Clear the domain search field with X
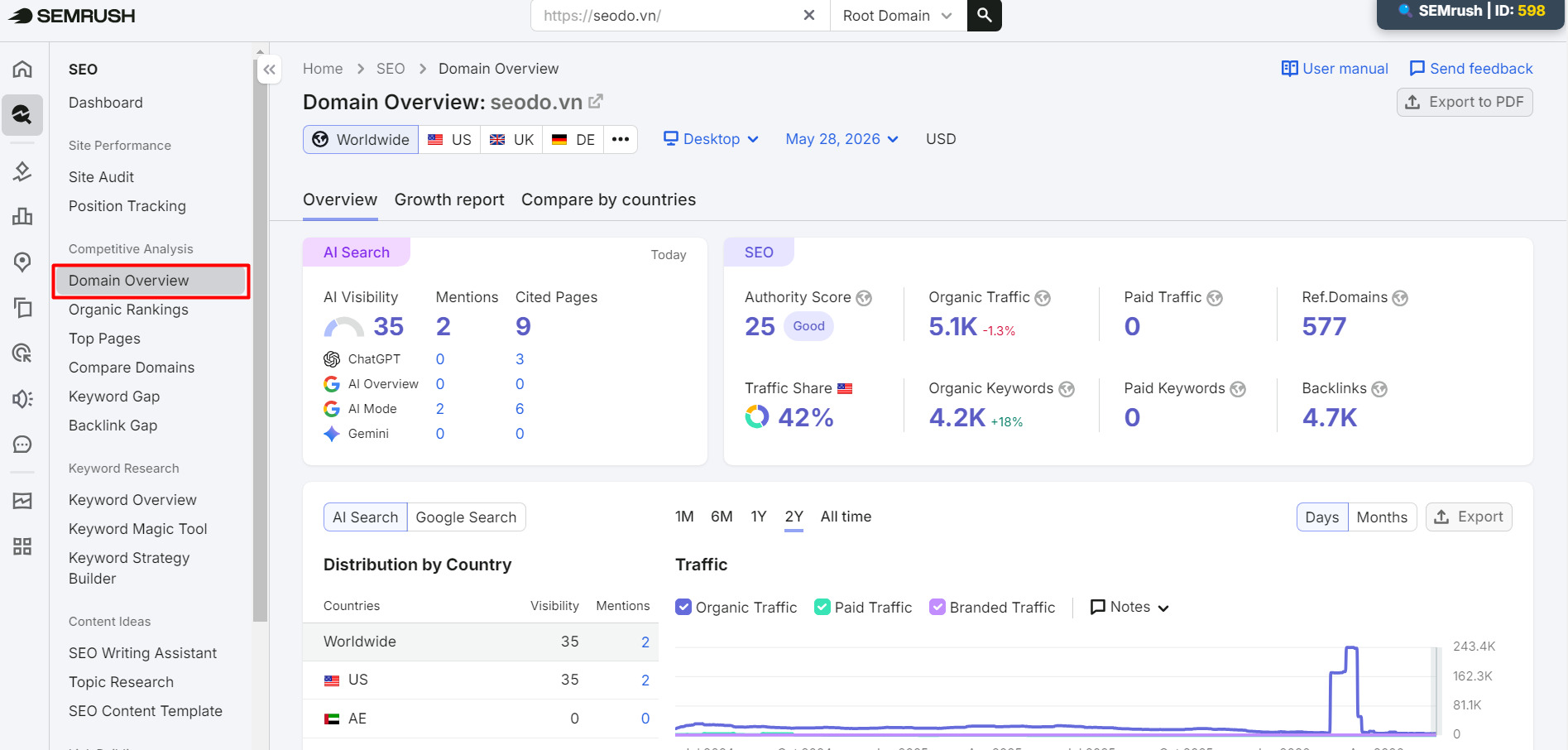1568x750 pixels. click(809, 15)
